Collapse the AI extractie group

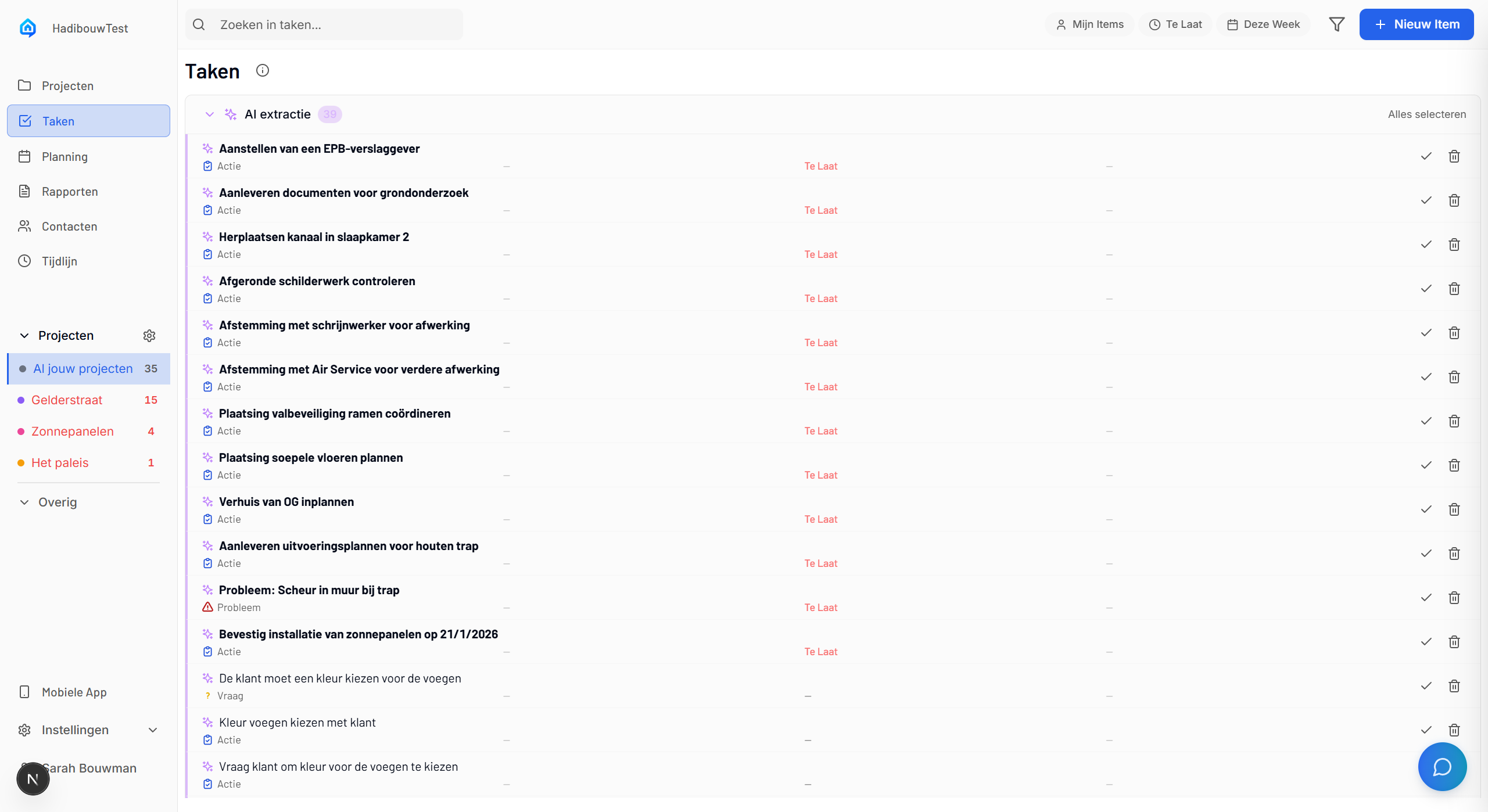pos(209,114)
